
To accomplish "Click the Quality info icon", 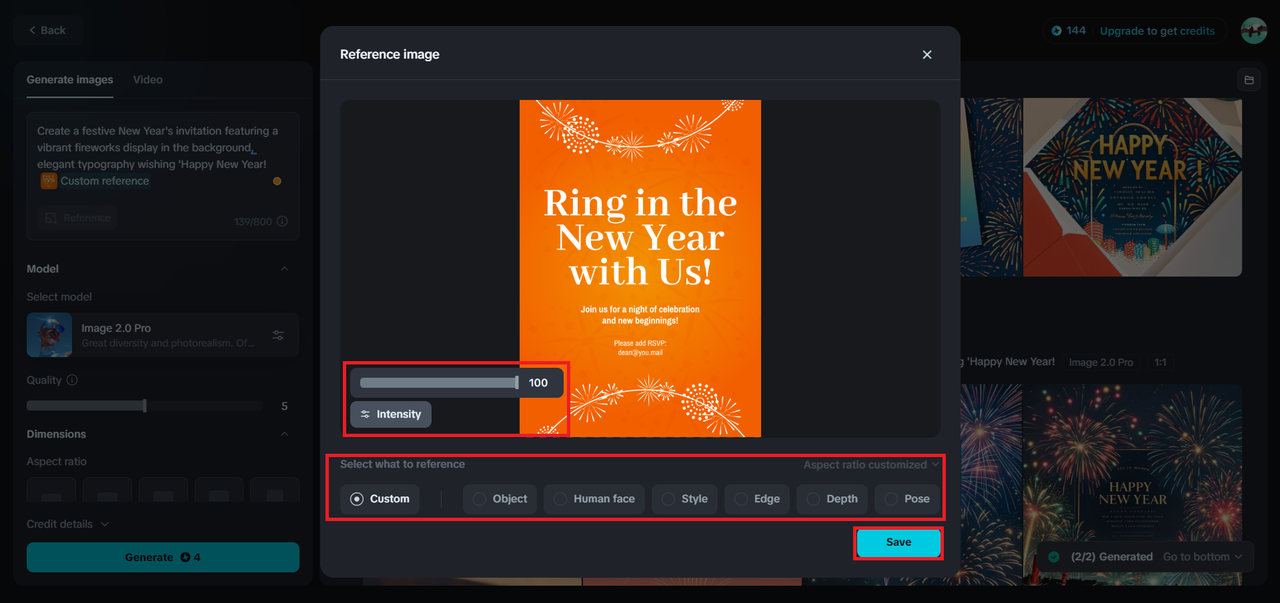I will coord(72,380).
